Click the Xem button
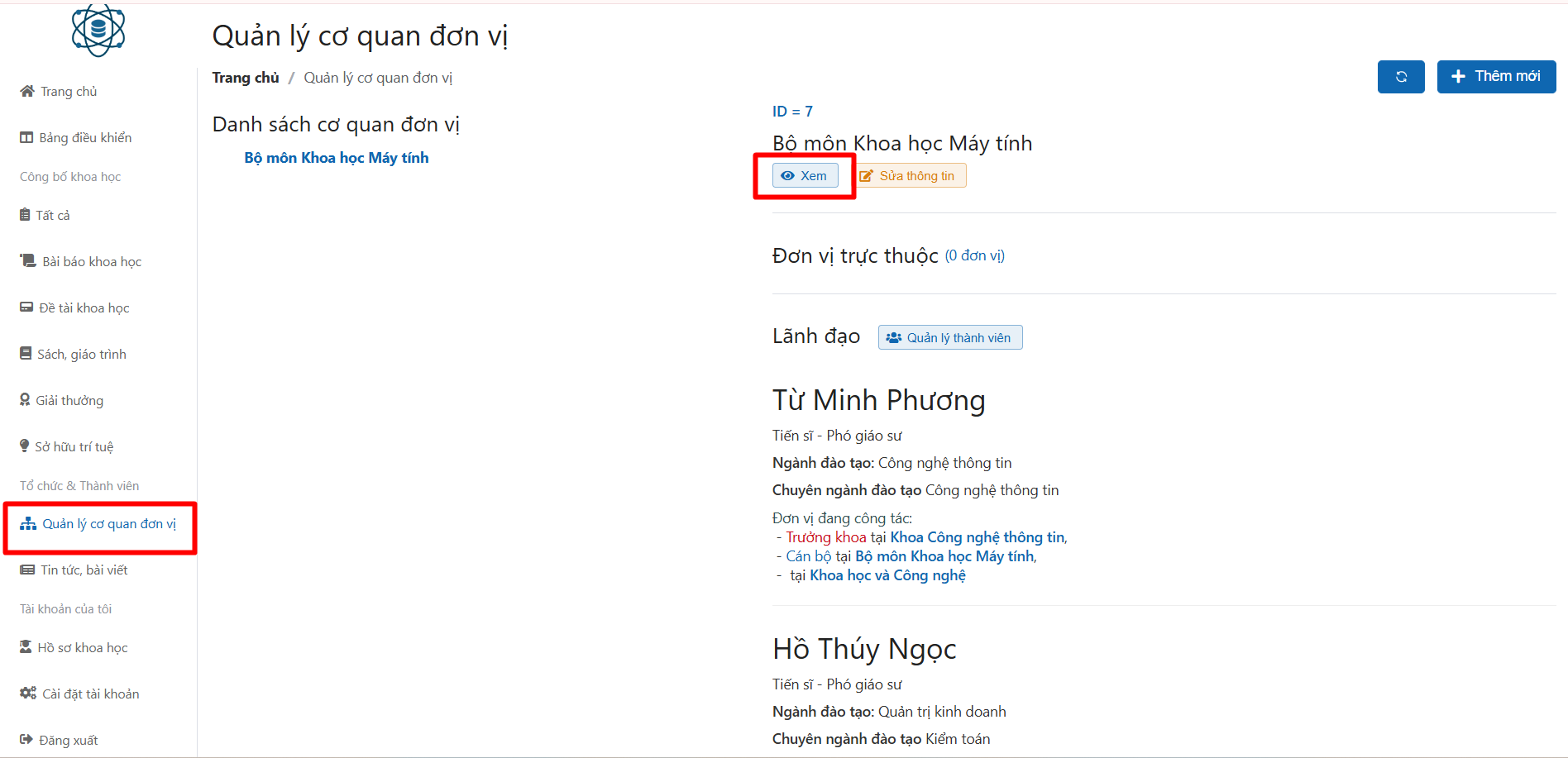The height and width of the screenshot is (758, 1568). point(805,175)
